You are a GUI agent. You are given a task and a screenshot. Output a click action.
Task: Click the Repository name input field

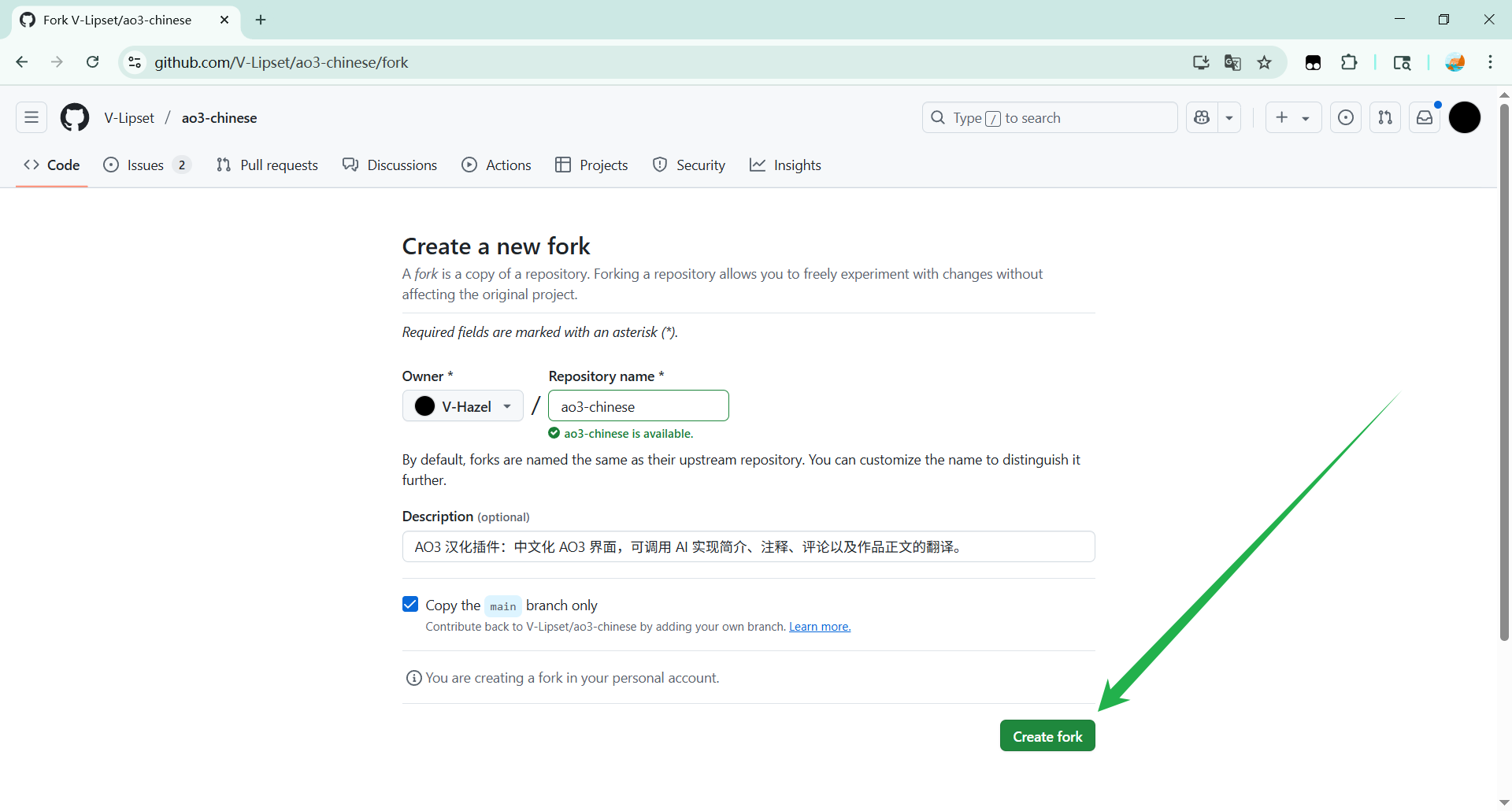click(638, 406)
